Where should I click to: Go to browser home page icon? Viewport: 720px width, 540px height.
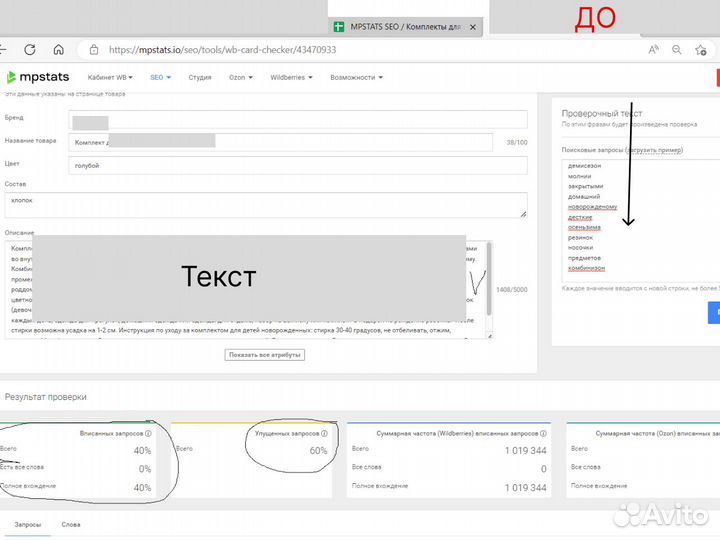tap(58, 50)
